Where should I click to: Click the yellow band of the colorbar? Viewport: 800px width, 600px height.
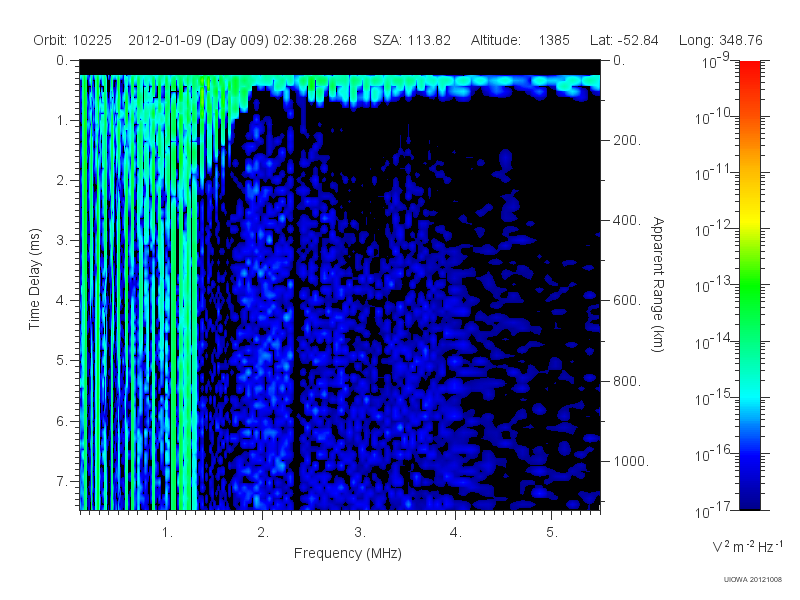pyautogui.click(x=749, y=220)
